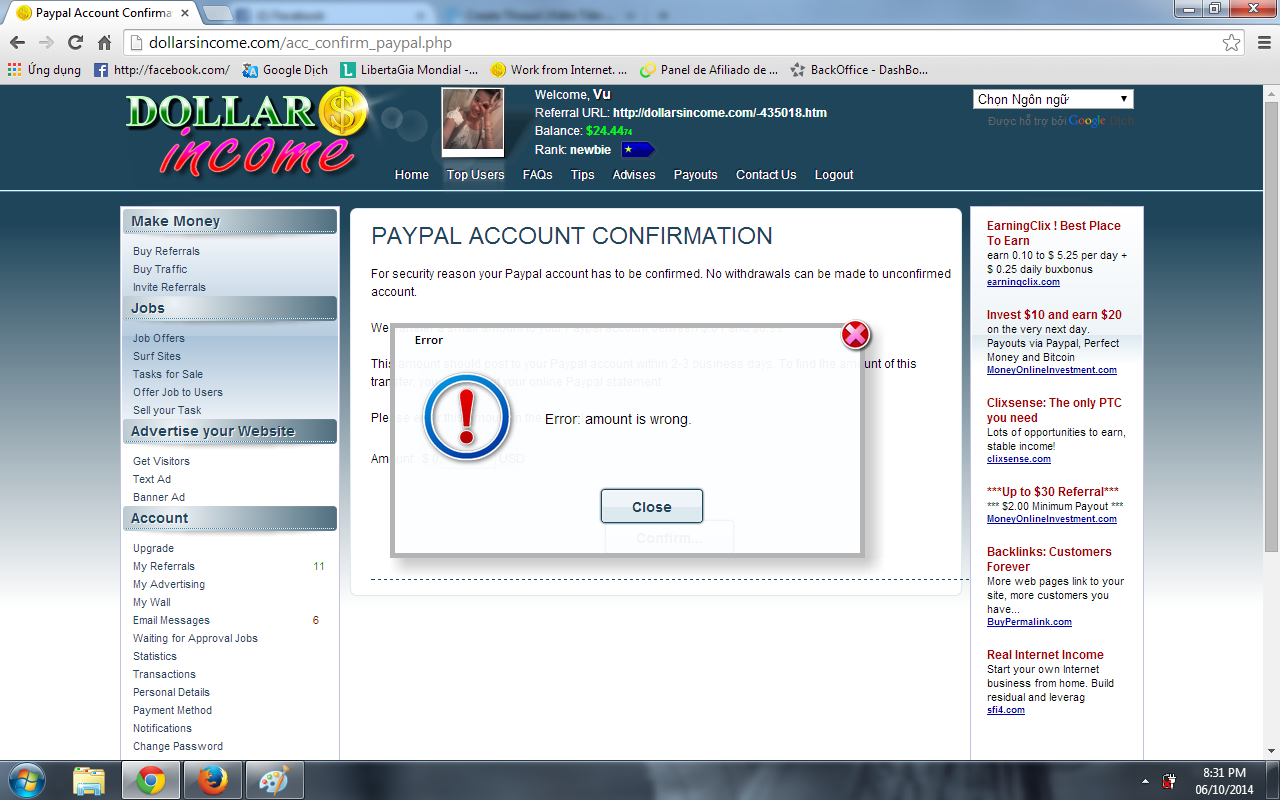
Task: Visit the sfi4.com ad link
Action: pyautogui.click(x=1006, y=710)
